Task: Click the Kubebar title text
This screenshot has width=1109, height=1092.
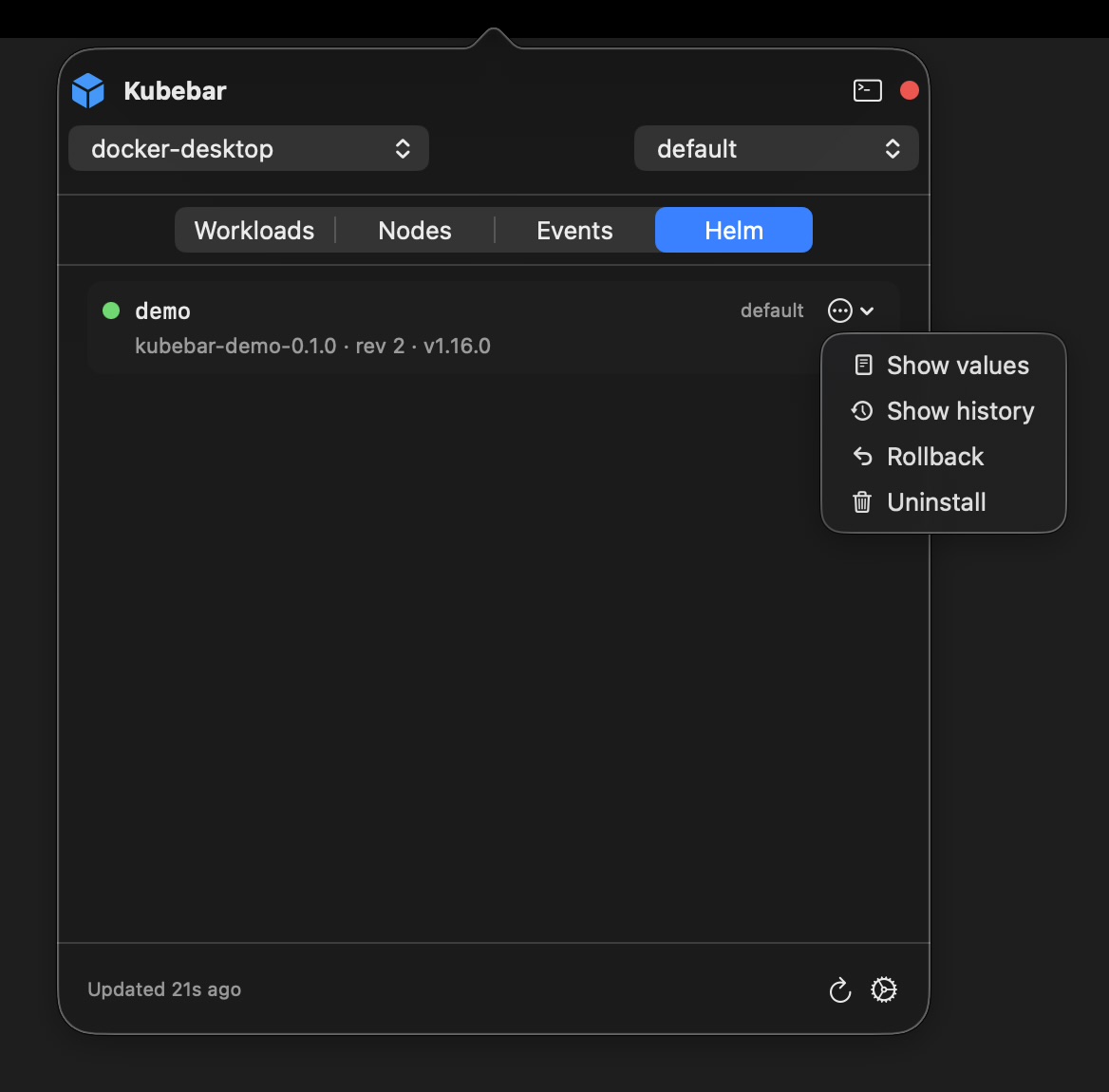Action: tap(175, 90)
